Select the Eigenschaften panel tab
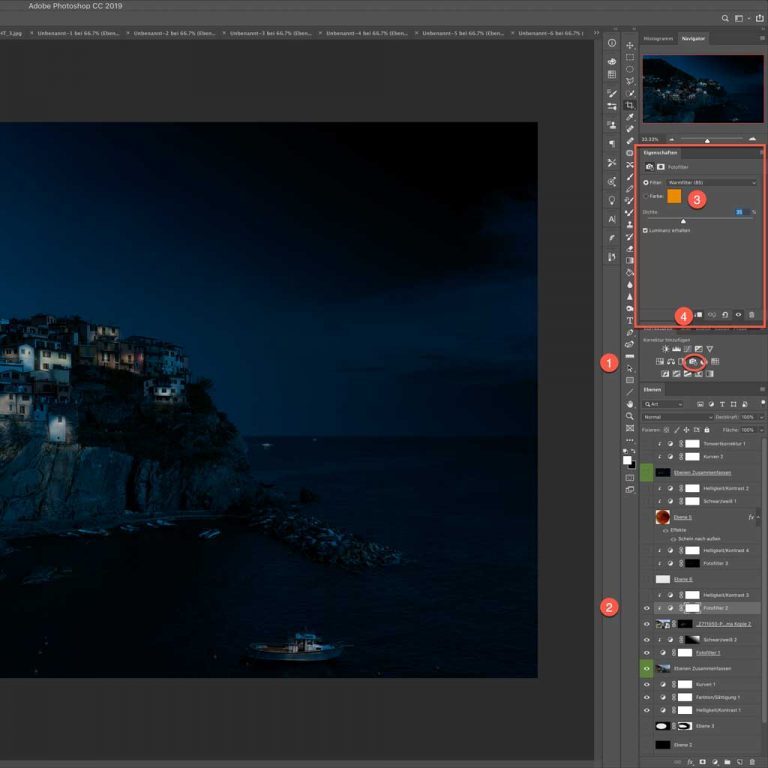 pos(660,153)
